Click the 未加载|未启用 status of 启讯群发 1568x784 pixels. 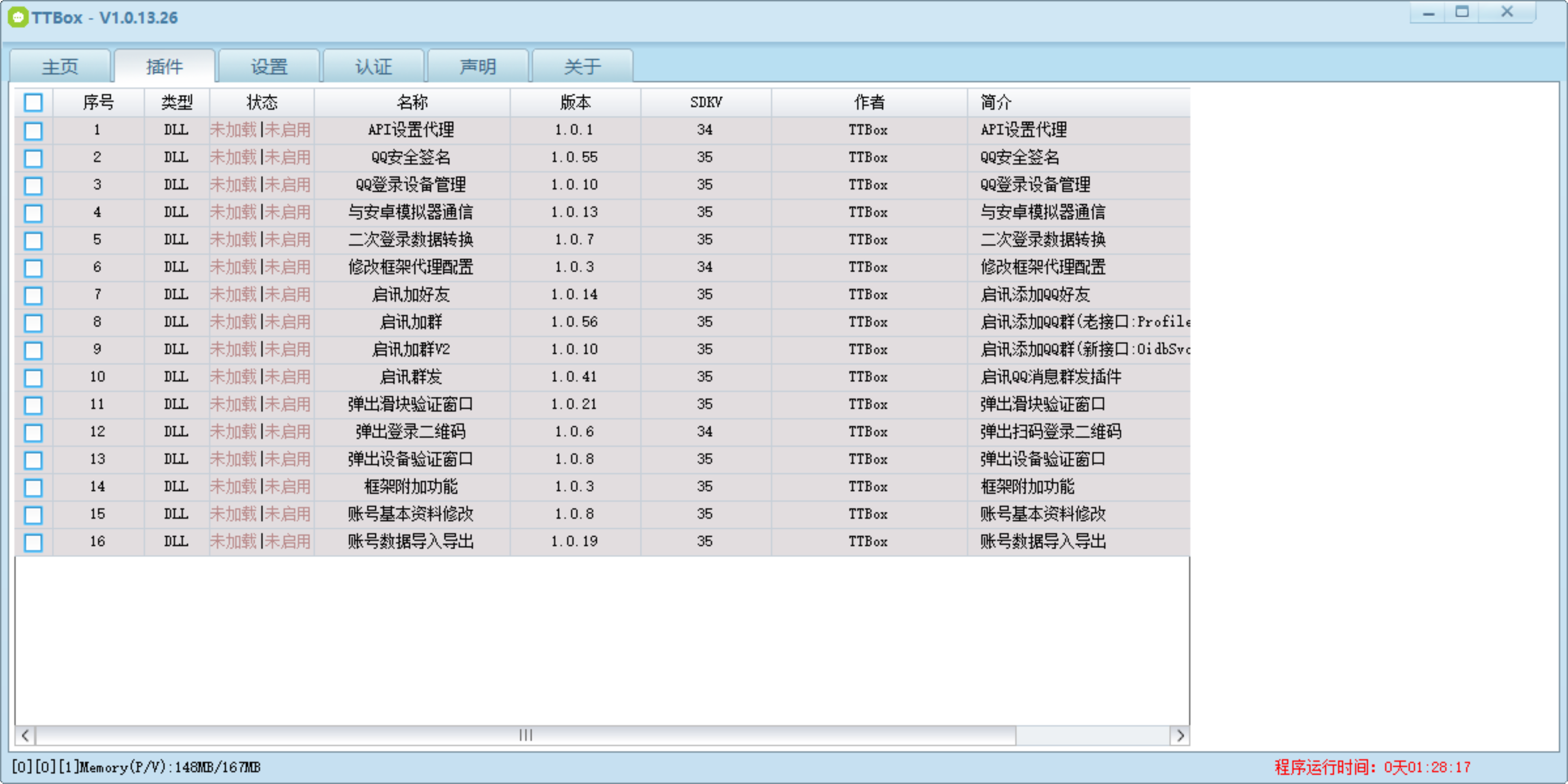(260, 377)
